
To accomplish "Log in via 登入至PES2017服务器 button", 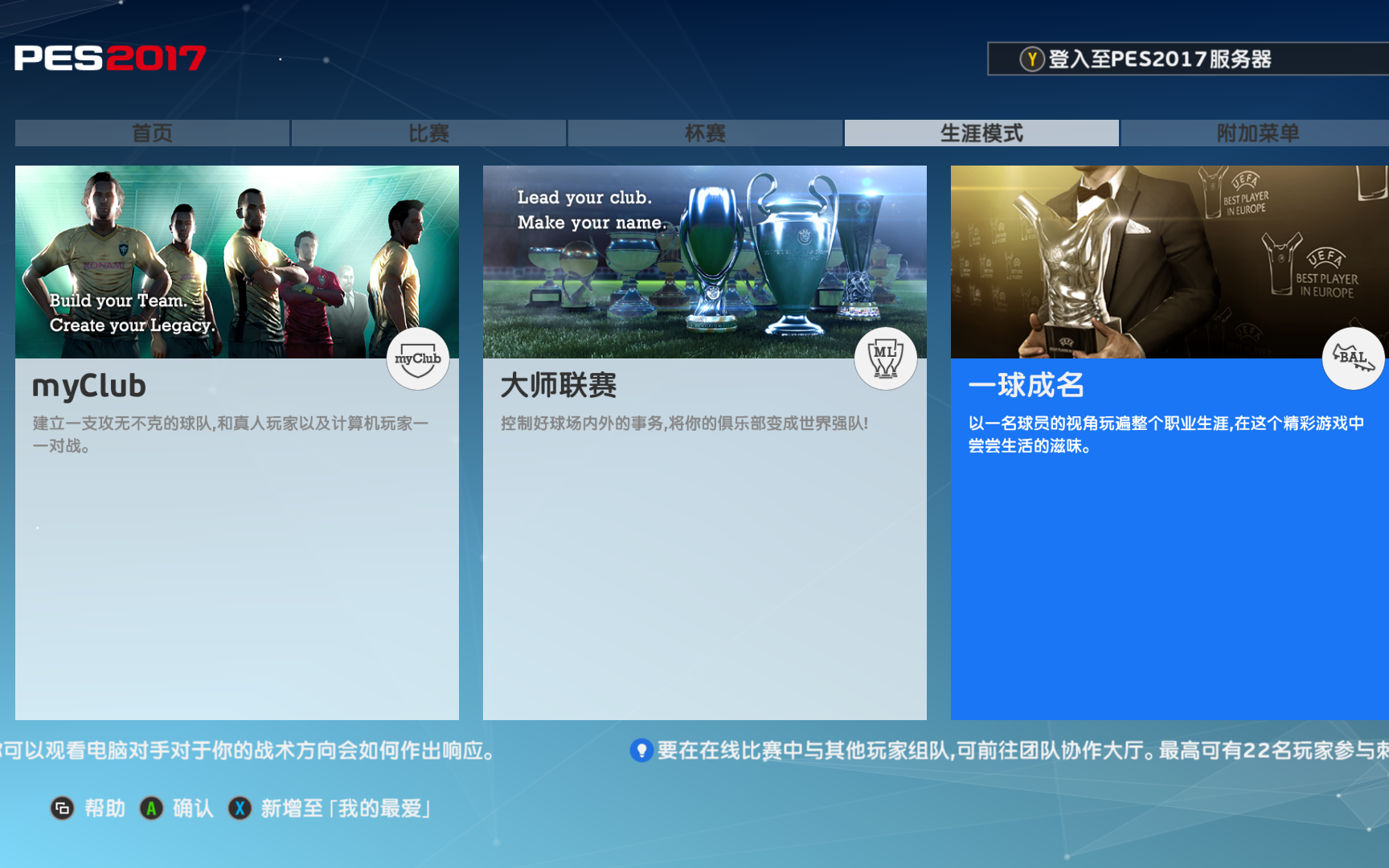I will [x=1188, y=59].
